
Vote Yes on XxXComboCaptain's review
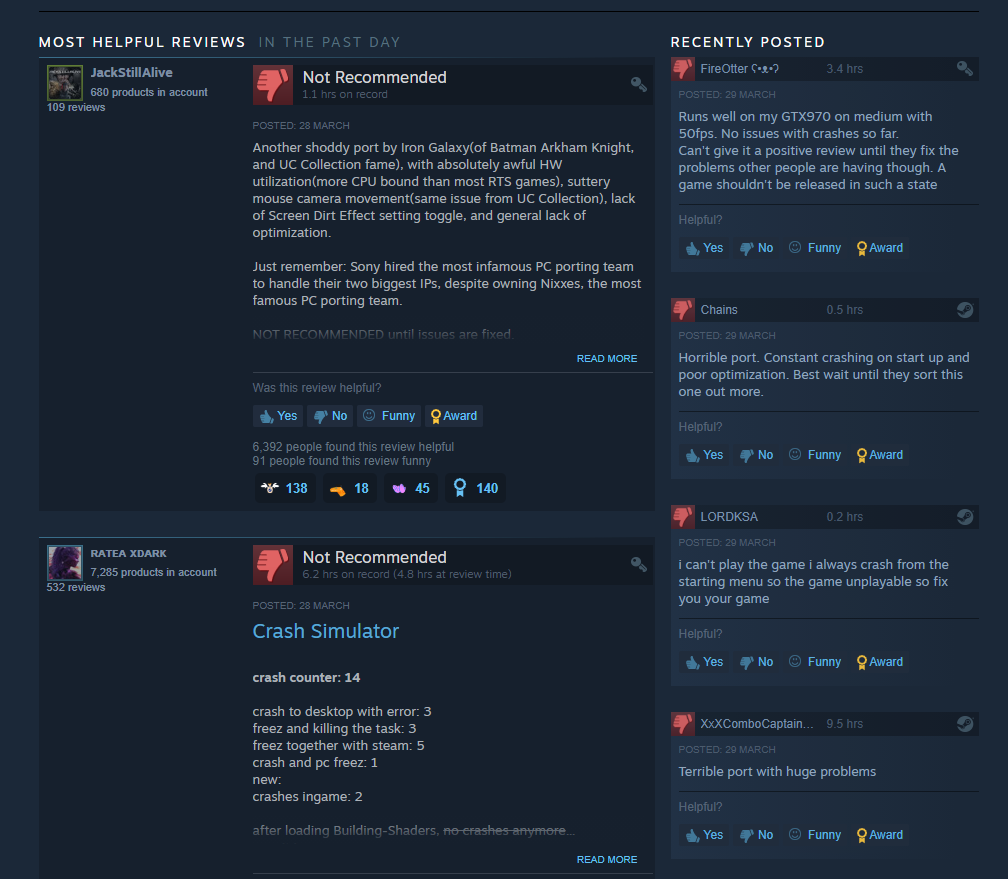tap(705, 835)
